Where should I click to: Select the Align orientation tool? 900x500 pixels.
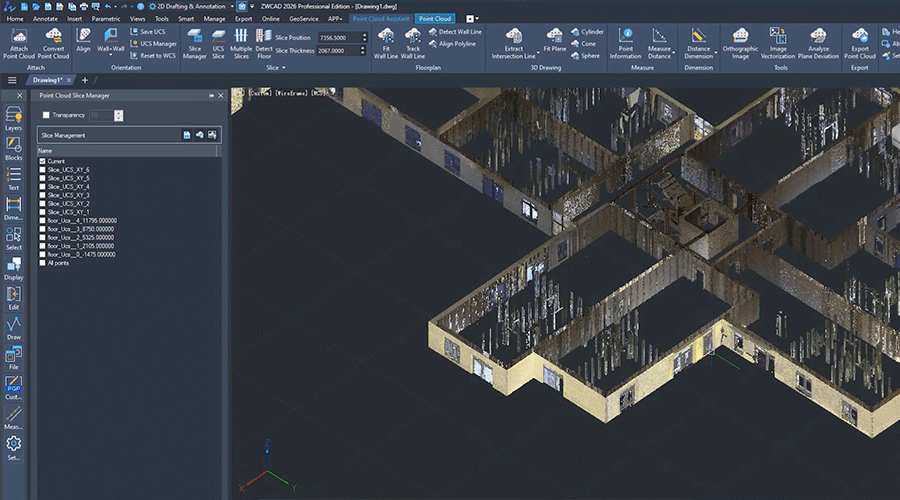click(x=83, y=40)
